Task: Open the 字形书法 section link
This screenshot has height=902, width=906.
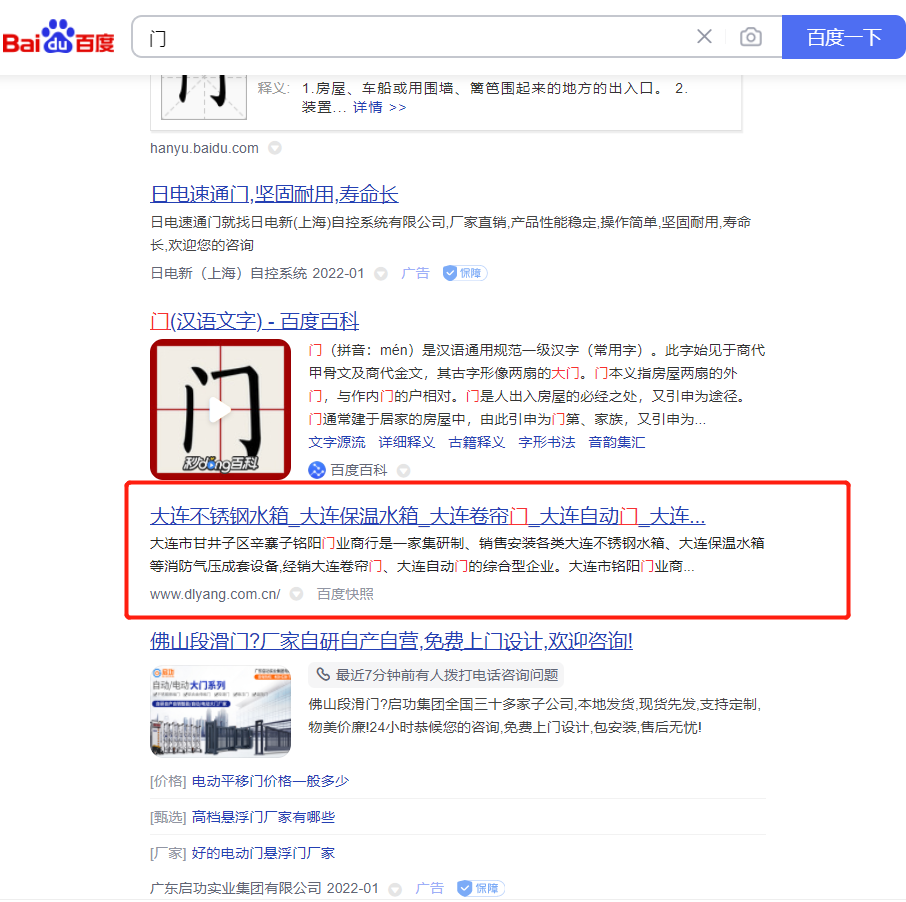Action: coord(547,443)
